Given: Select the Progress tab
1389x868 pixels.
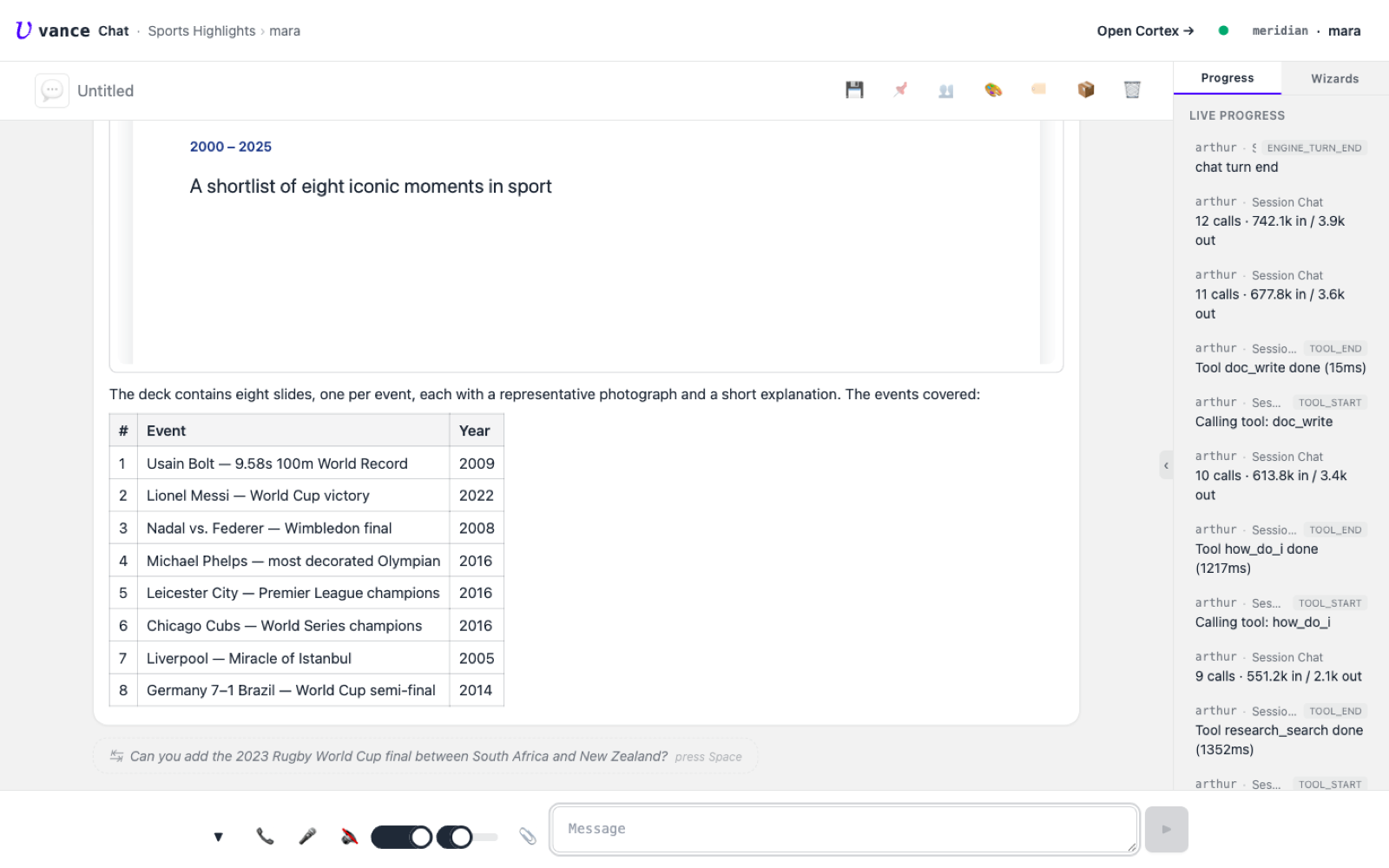Looking at the screenshot, I should (x=1227, y=78).
